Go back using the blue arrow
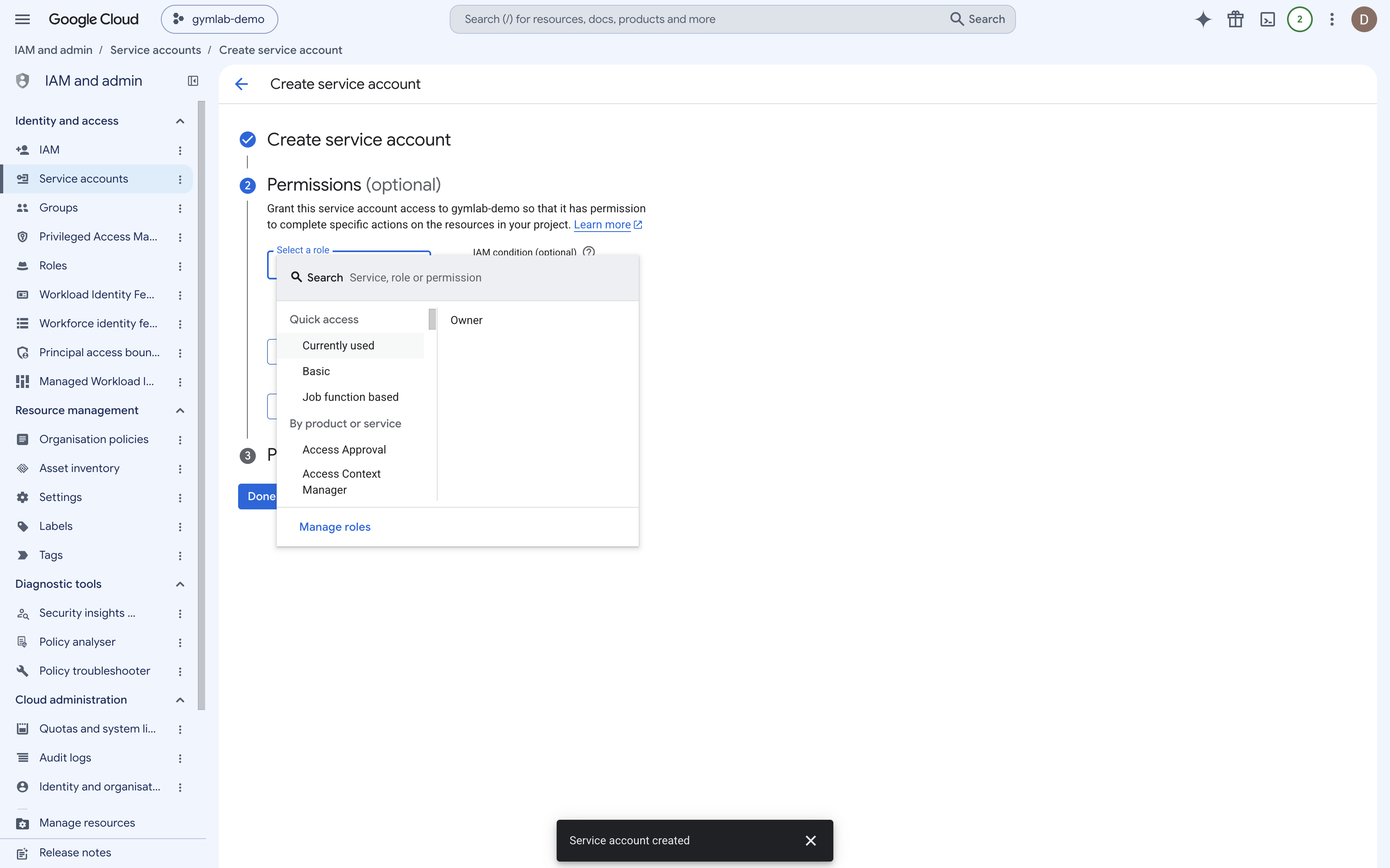Image resolution: width=1390 pixels, height=868 pixels. [x=241, y=84]
